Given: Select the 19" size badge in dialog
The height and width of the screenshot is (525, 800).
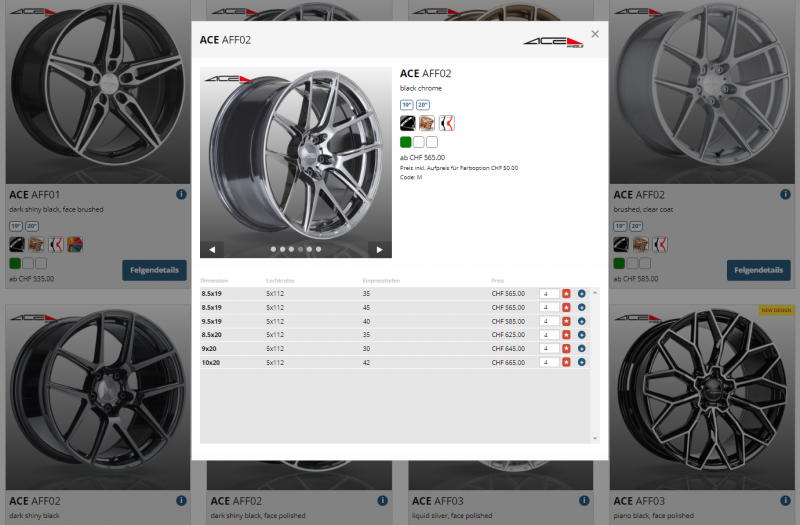Looking at the screenshot, I should [x=407, y=105].
